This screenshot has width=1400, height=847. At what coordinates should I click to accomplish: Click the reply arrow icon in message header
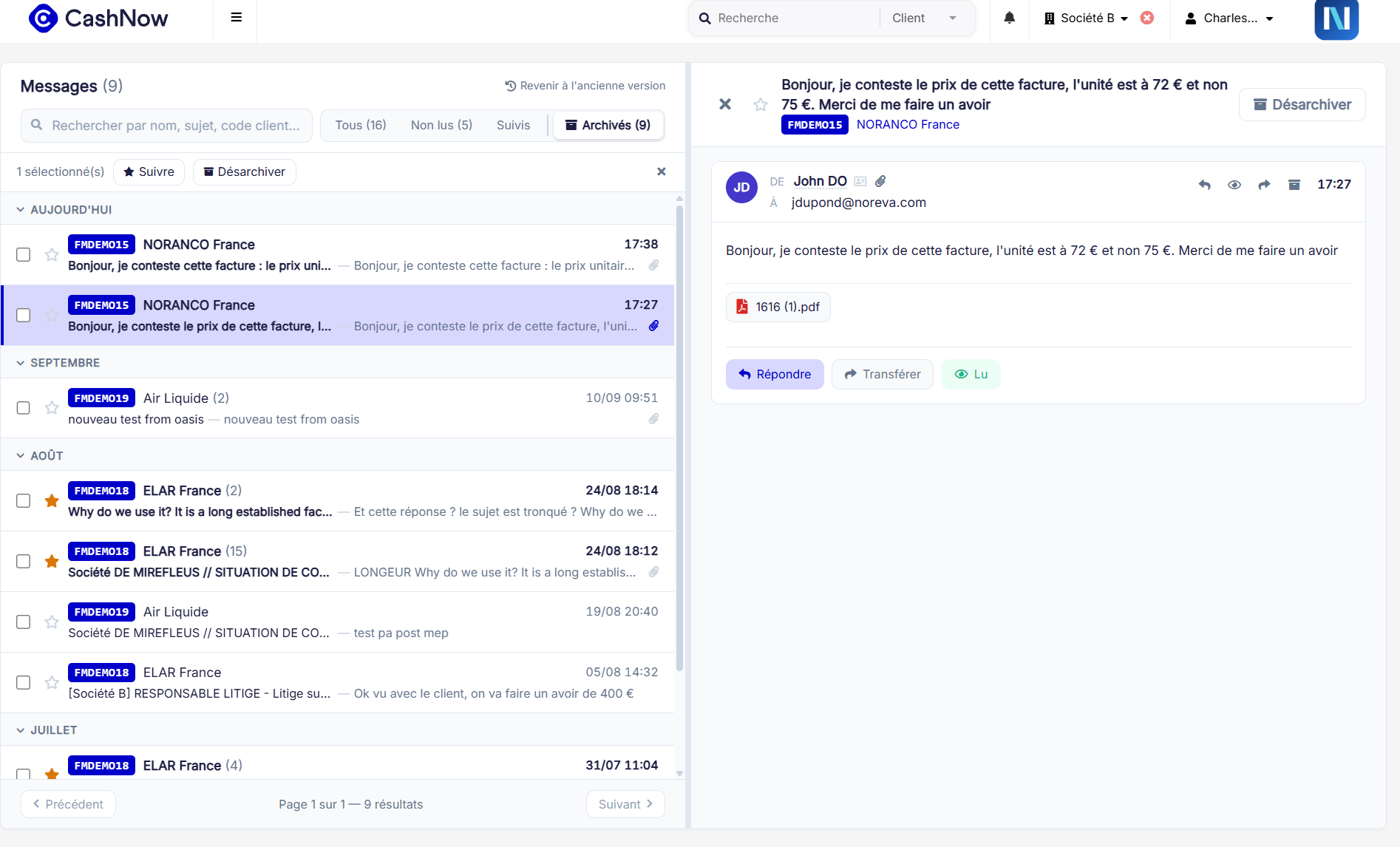pos(1204,185)
